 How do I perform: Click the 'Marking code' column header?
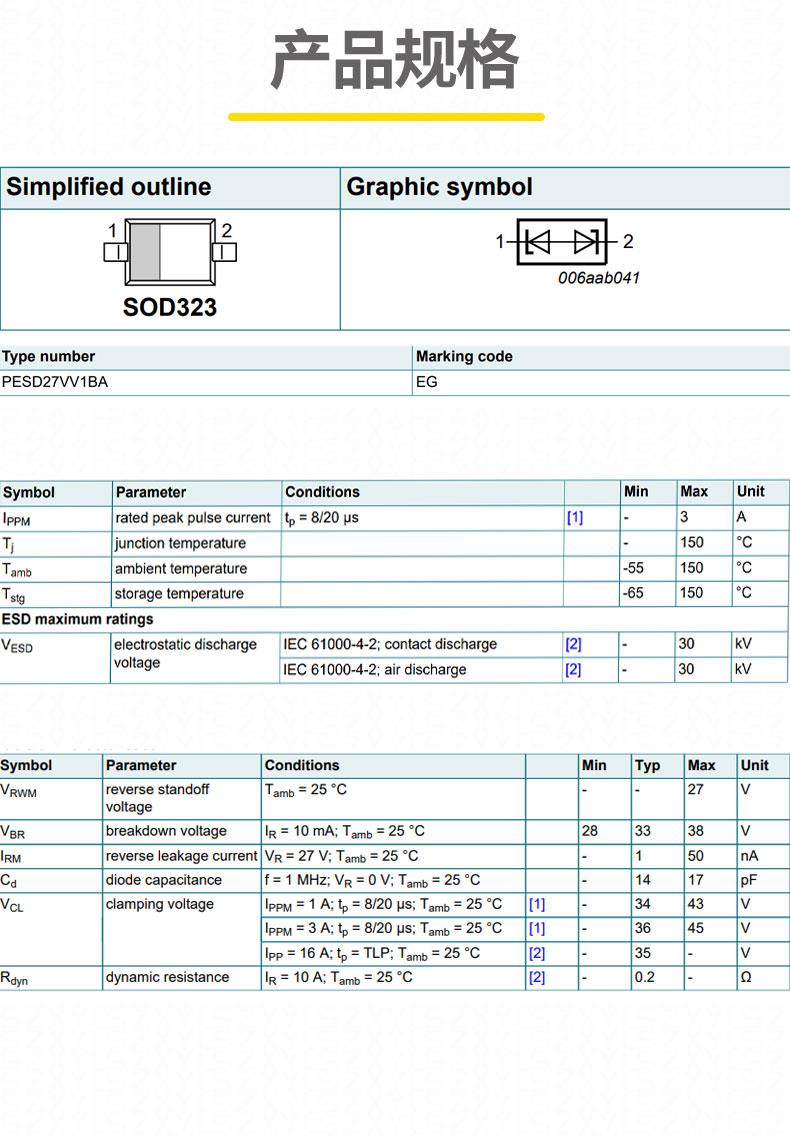pos(464,356)
